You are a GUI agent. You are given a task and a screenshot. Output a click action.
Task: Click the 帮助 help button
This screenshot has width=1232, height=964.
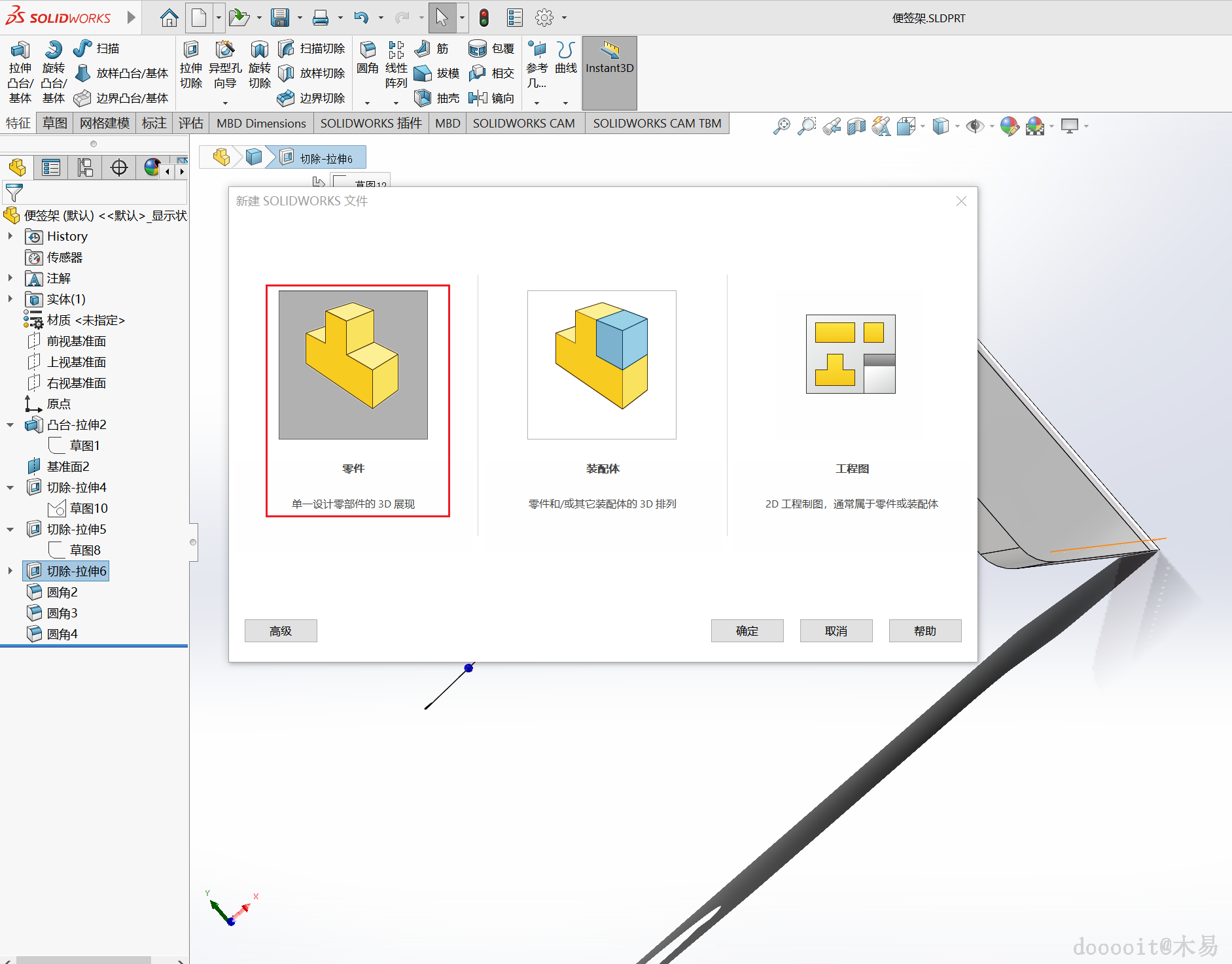(x=925, y=630)
